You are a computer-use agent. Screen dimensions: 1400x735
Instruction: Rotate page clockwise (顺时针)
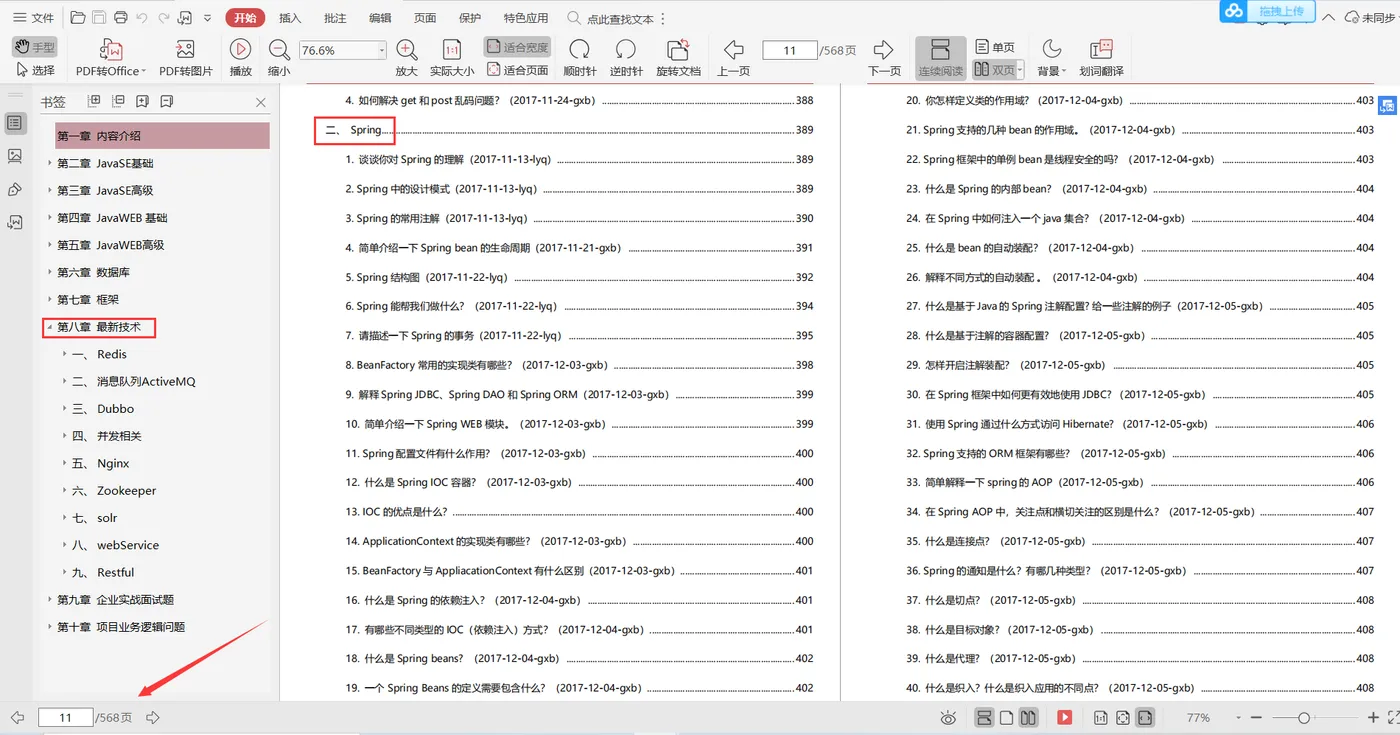(x=579, y=58)
